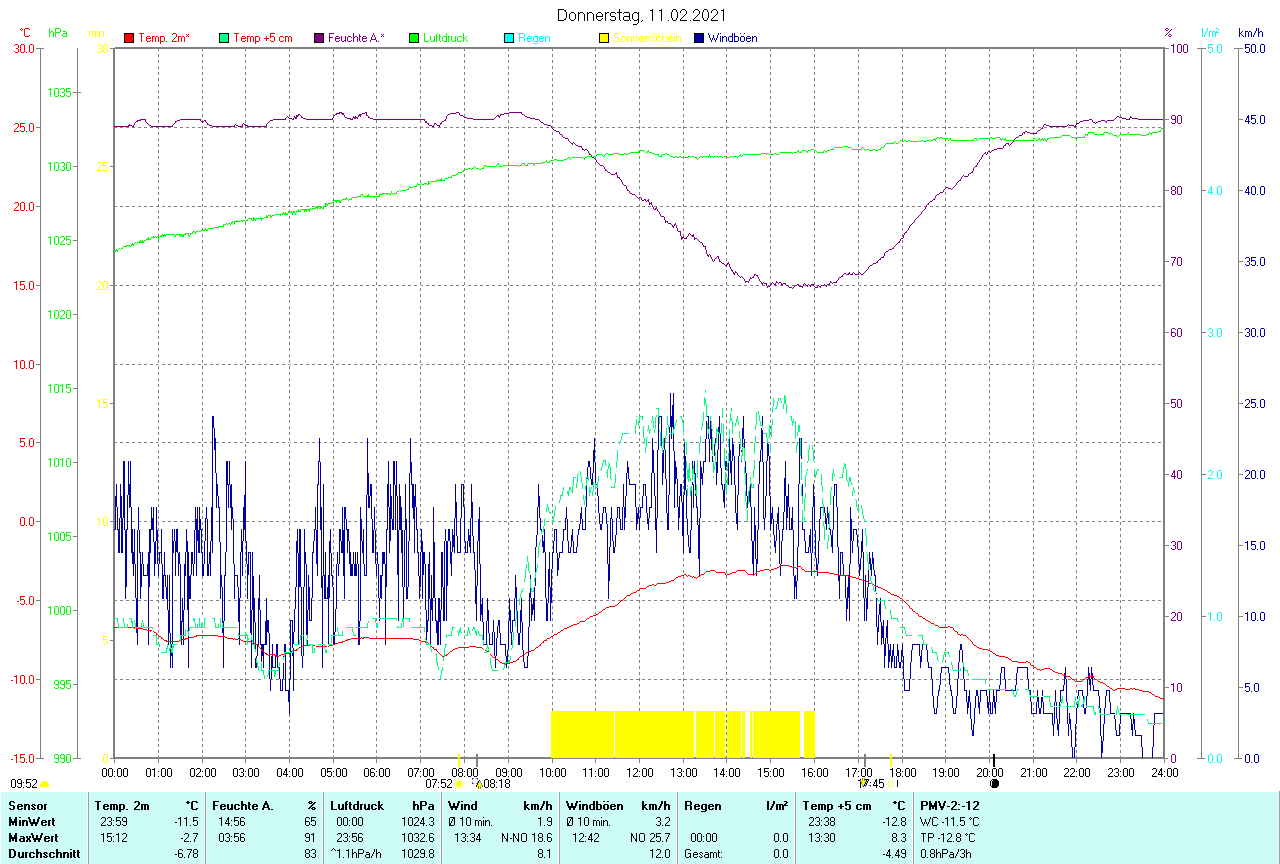Click the NO 25.7 maximum gust value
This screenshot has height=864, width=1280.
coord(651,837)
